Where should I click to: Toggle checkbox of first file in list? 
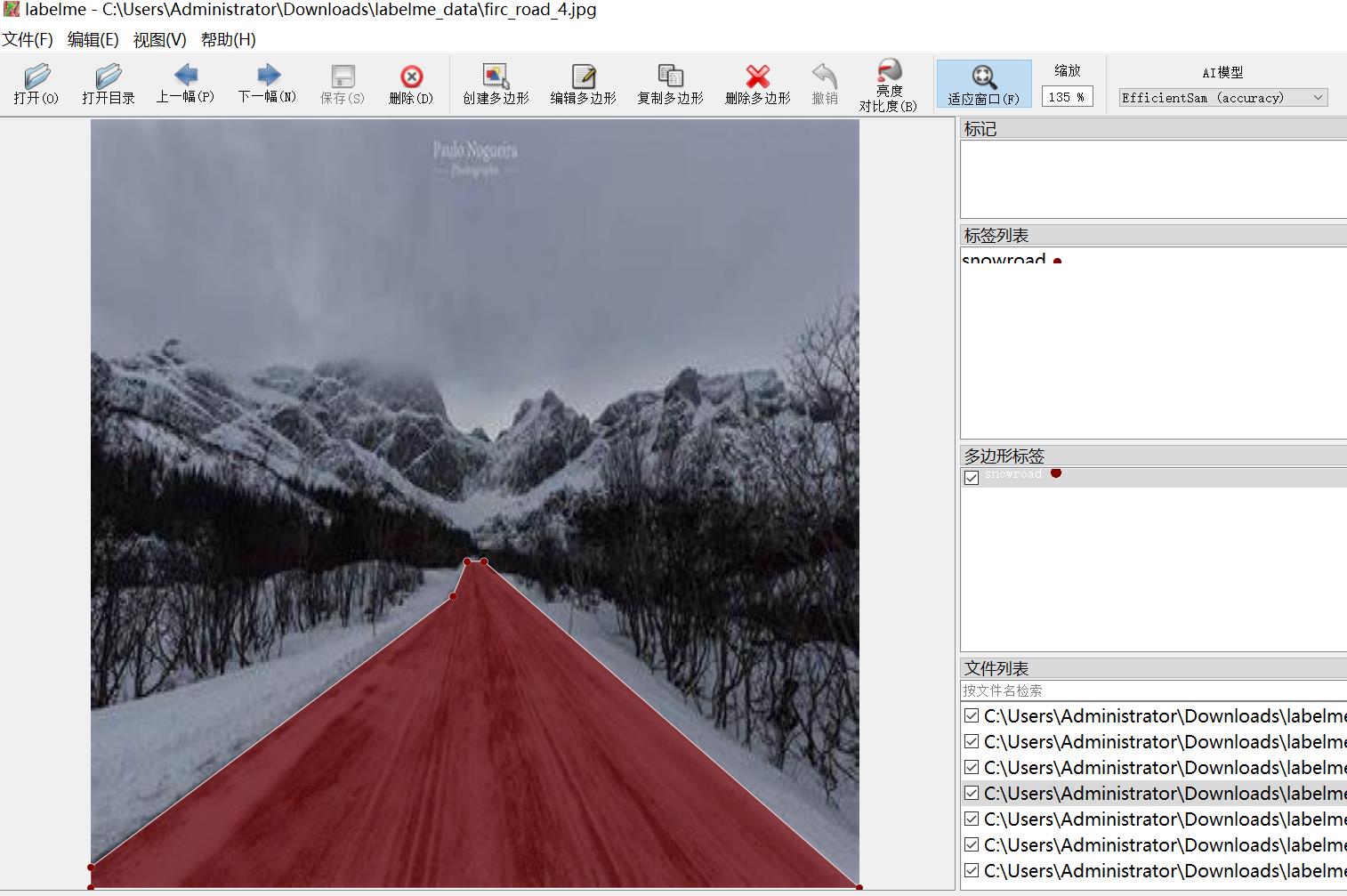pos(972,715)
